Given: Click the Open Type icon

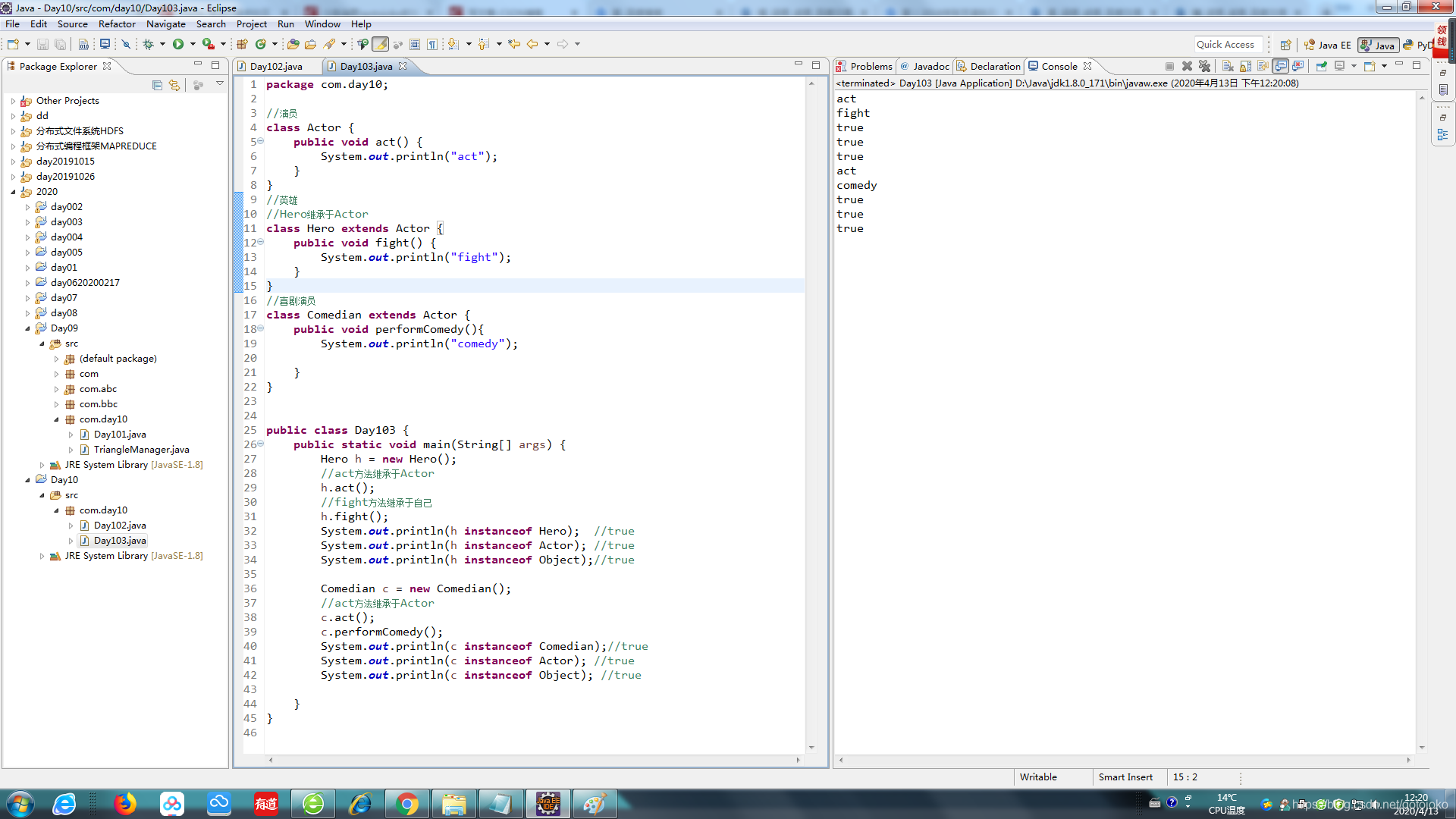Looking at the screenshot, I should pyautogui.click(x=293, y=44).
